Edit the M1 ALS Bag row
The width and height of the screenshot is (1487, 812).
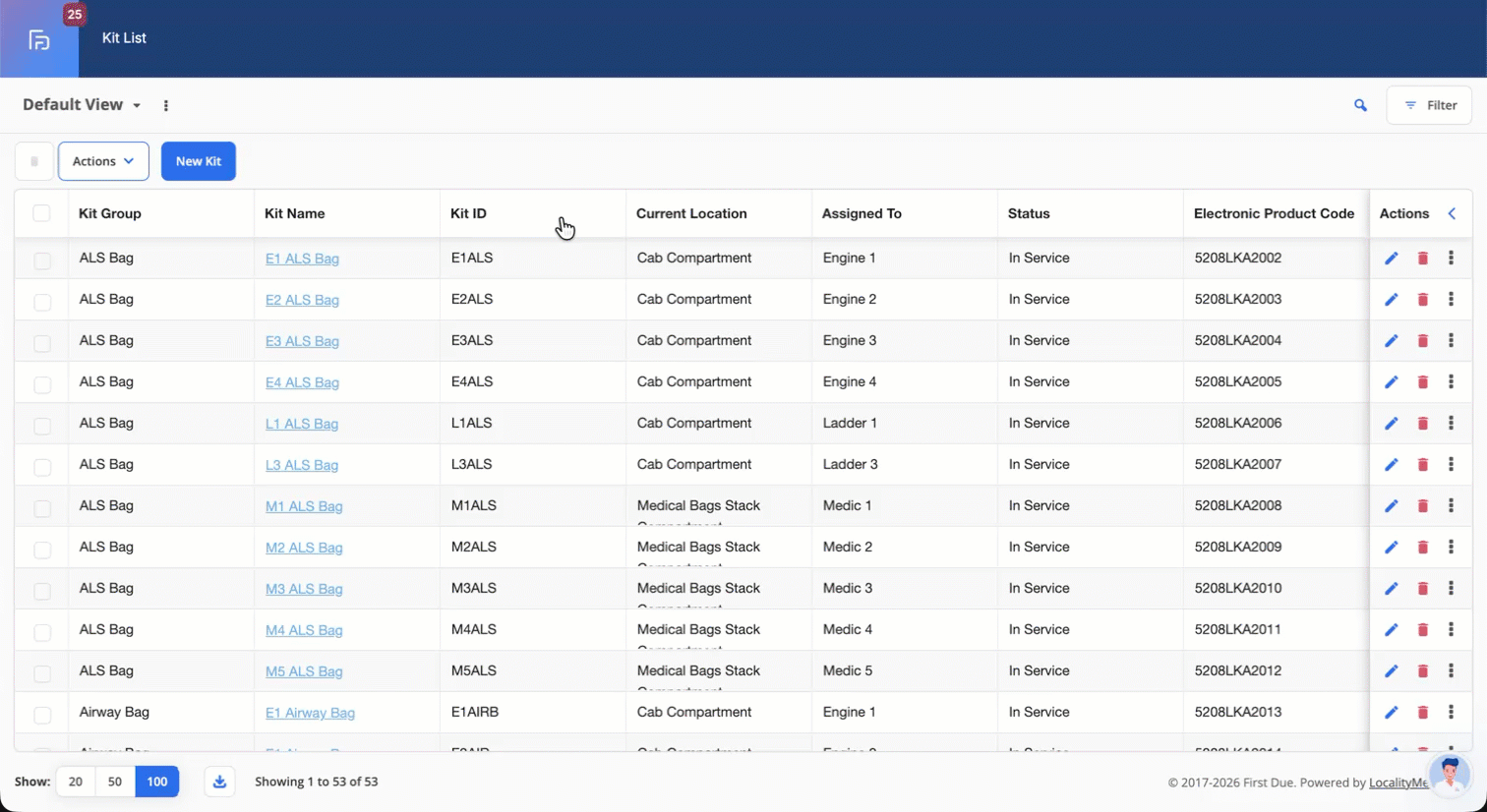pos(1391,506)
